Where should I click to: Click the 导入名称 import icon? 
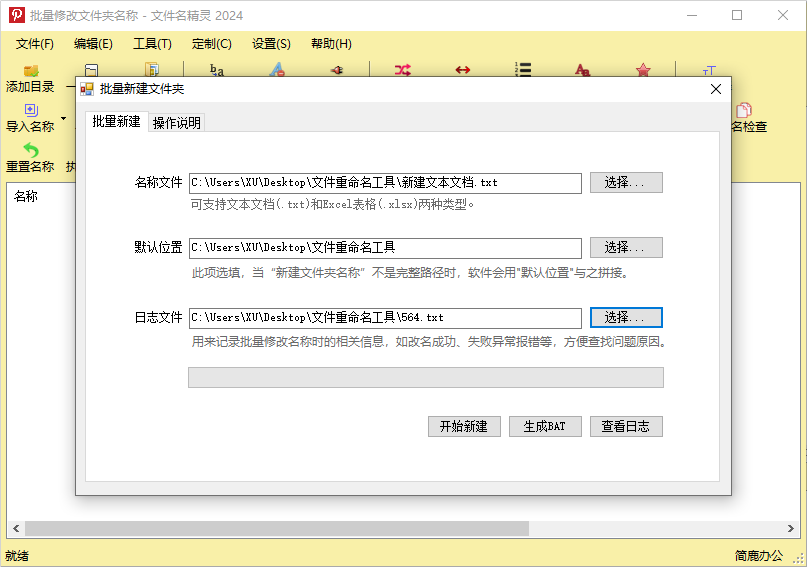[x=30, y=110]
